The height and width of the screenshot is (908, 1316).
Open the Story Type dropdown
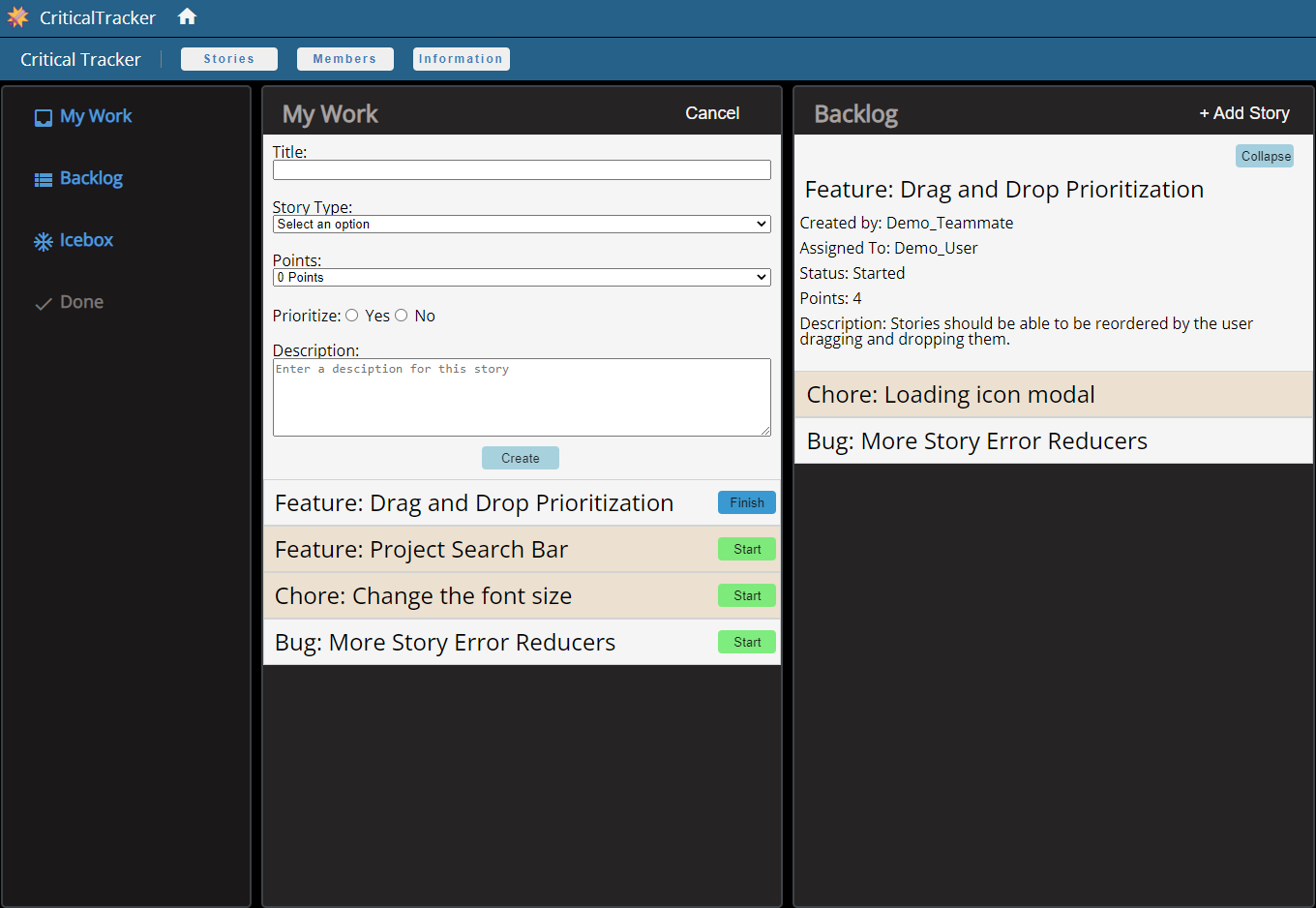522,224
